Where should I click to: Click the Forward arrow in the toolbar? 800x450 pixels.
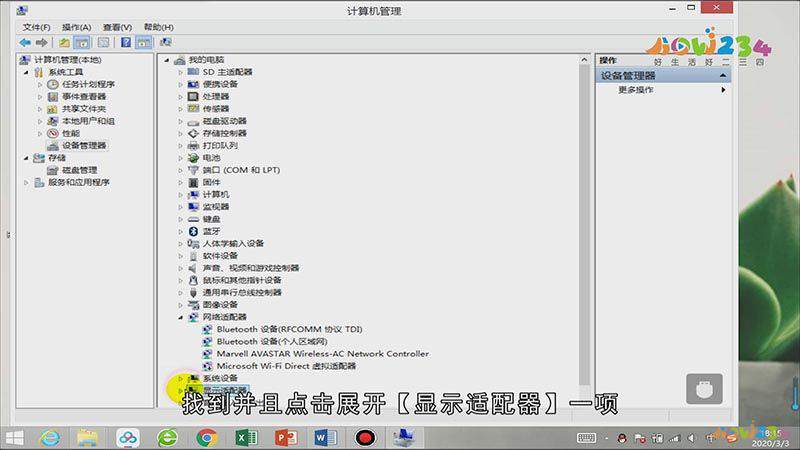tap(42, 42)
